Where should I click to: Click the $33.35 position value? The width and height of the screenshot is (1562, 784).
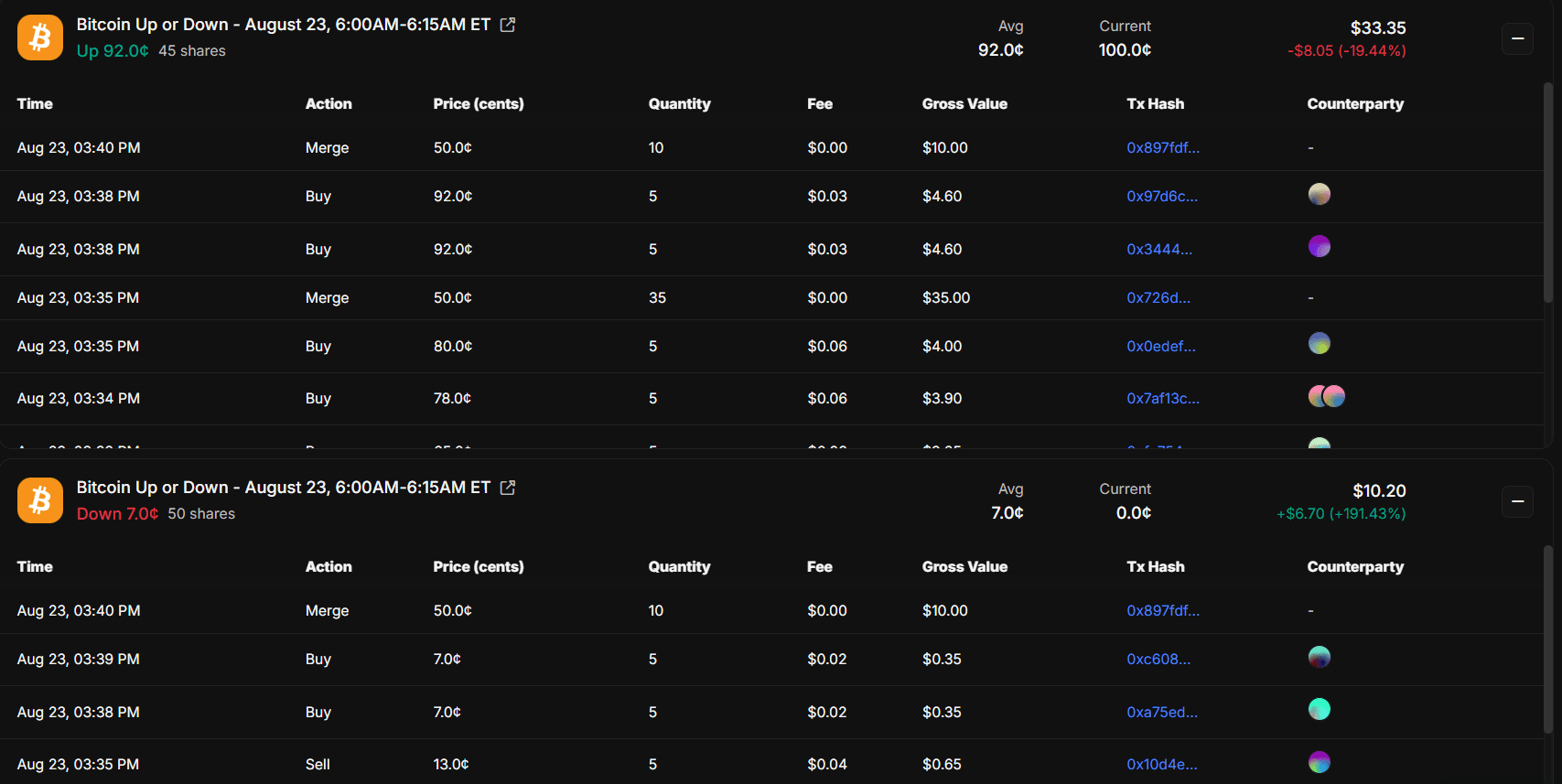point(1378,28)
